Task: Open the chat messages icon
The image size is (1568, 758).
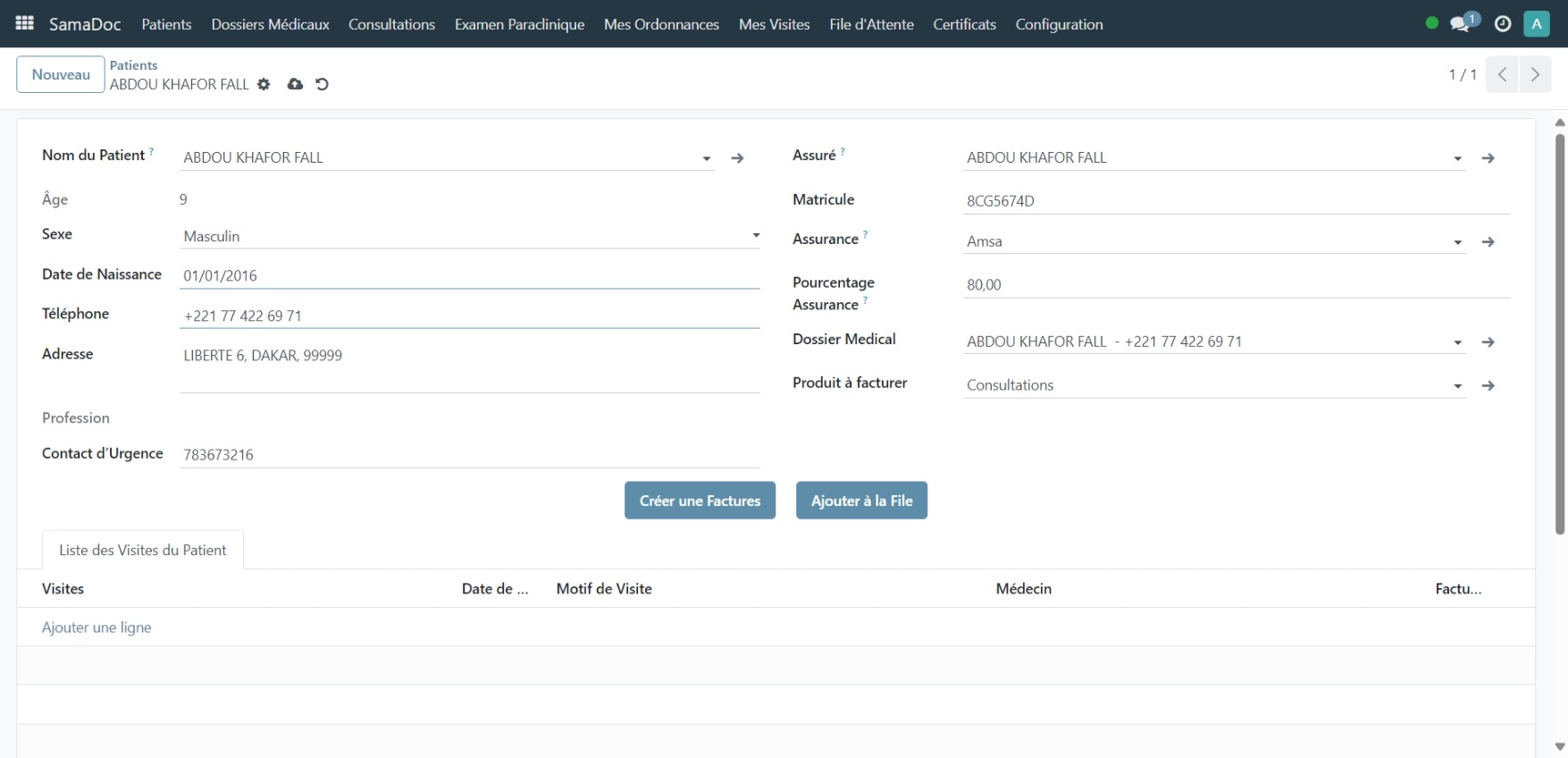Action: pos(1461,24)
